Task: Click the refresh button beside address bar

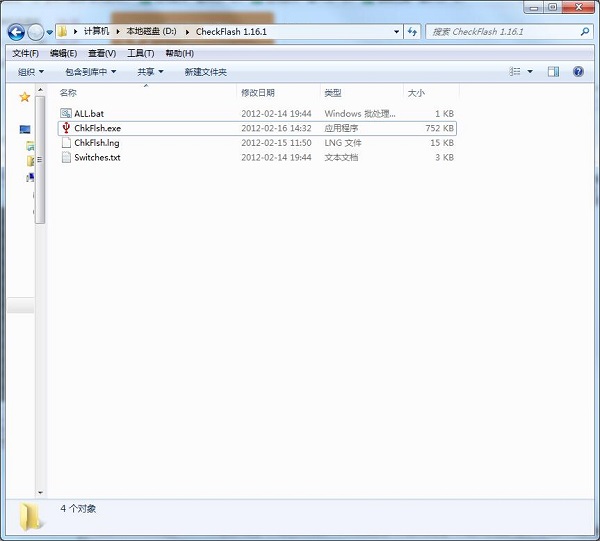Action: 411,32
